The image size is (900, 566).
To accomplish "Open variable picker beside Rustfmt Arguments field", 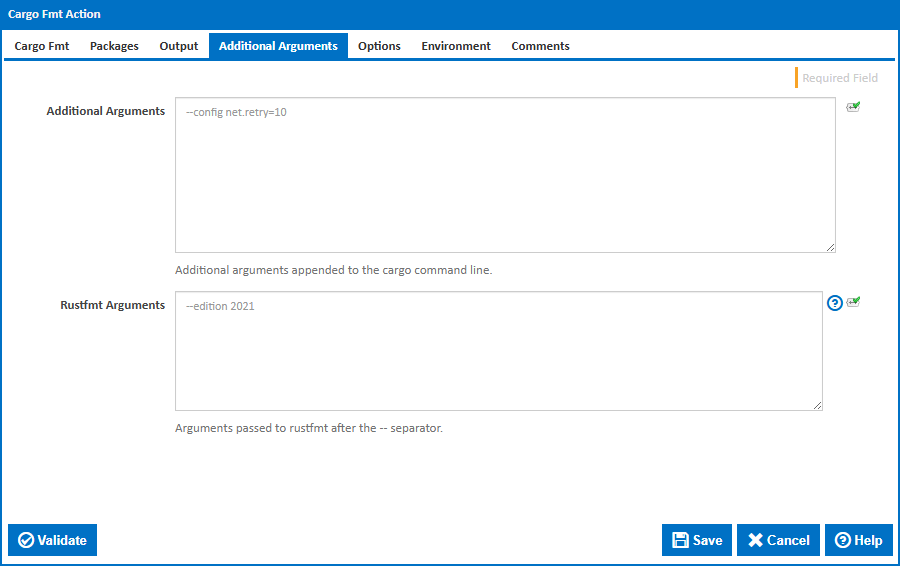I will (x=853, y=302).
